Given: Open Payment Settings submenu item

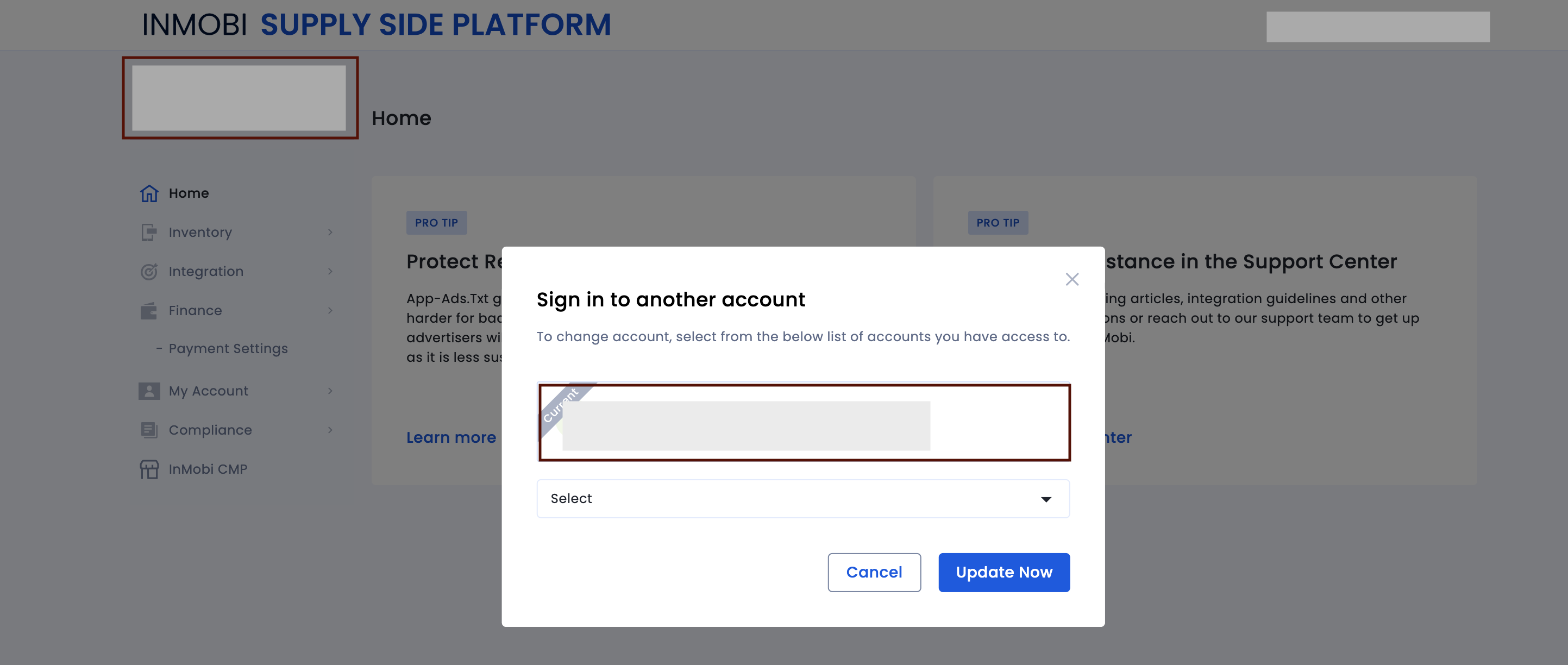Looking at the screenshot, I should [x=228, y=349].
